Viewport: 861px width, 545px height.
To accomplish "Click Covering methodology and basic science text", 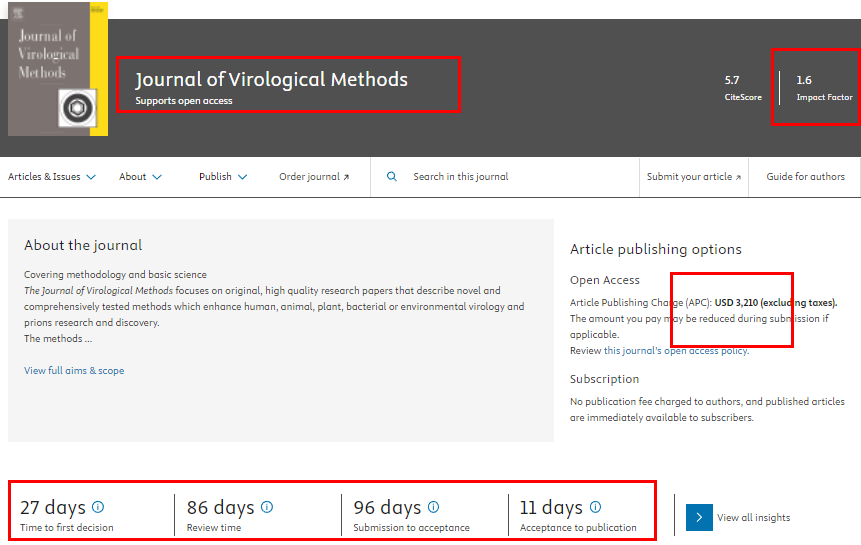I will (115, 274).
